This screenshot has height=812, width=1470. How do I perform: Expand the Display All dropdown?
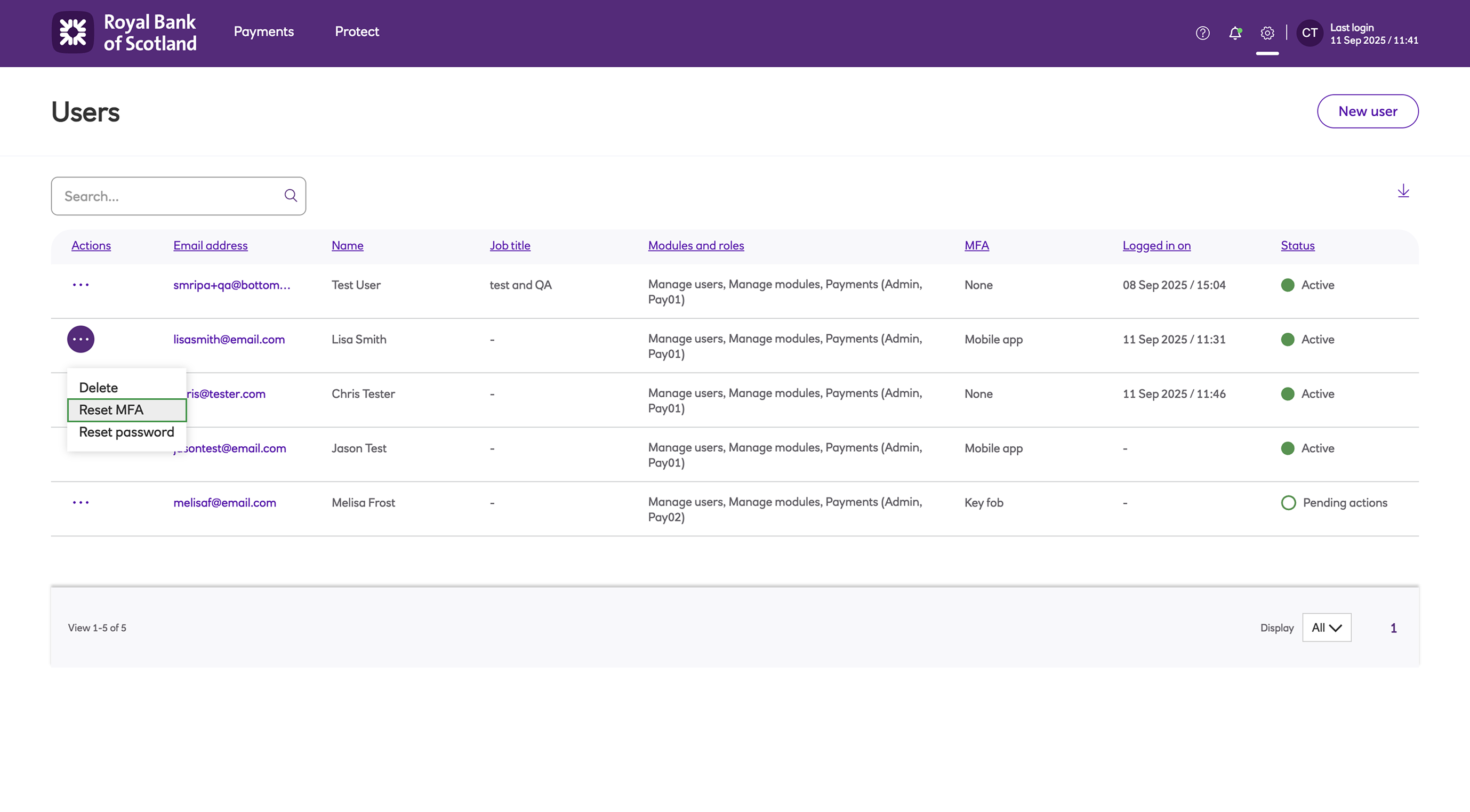[1326, 628]
